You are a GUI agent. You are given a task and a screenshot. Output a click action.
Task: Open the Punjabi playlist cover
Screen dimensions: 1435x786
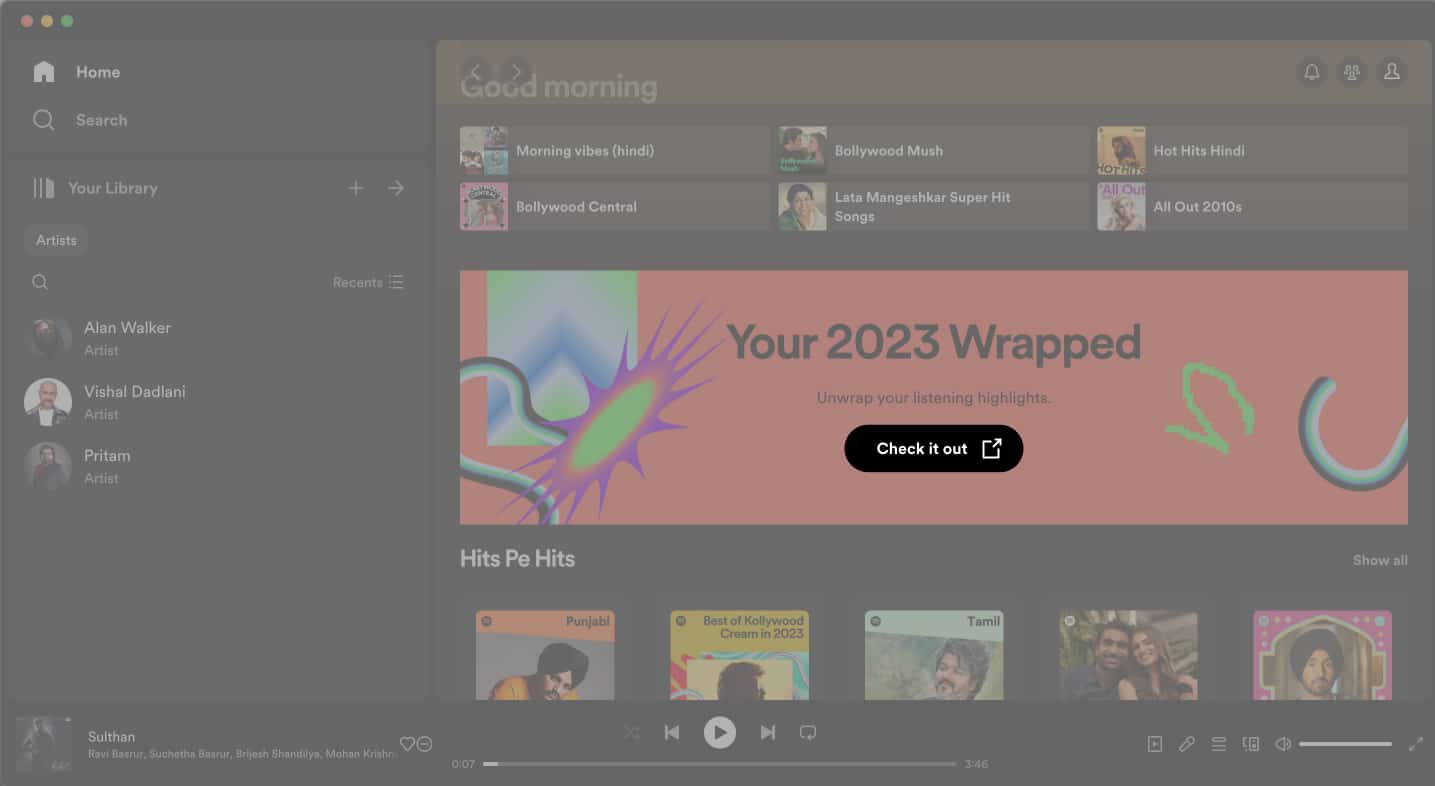coord(545,655)
